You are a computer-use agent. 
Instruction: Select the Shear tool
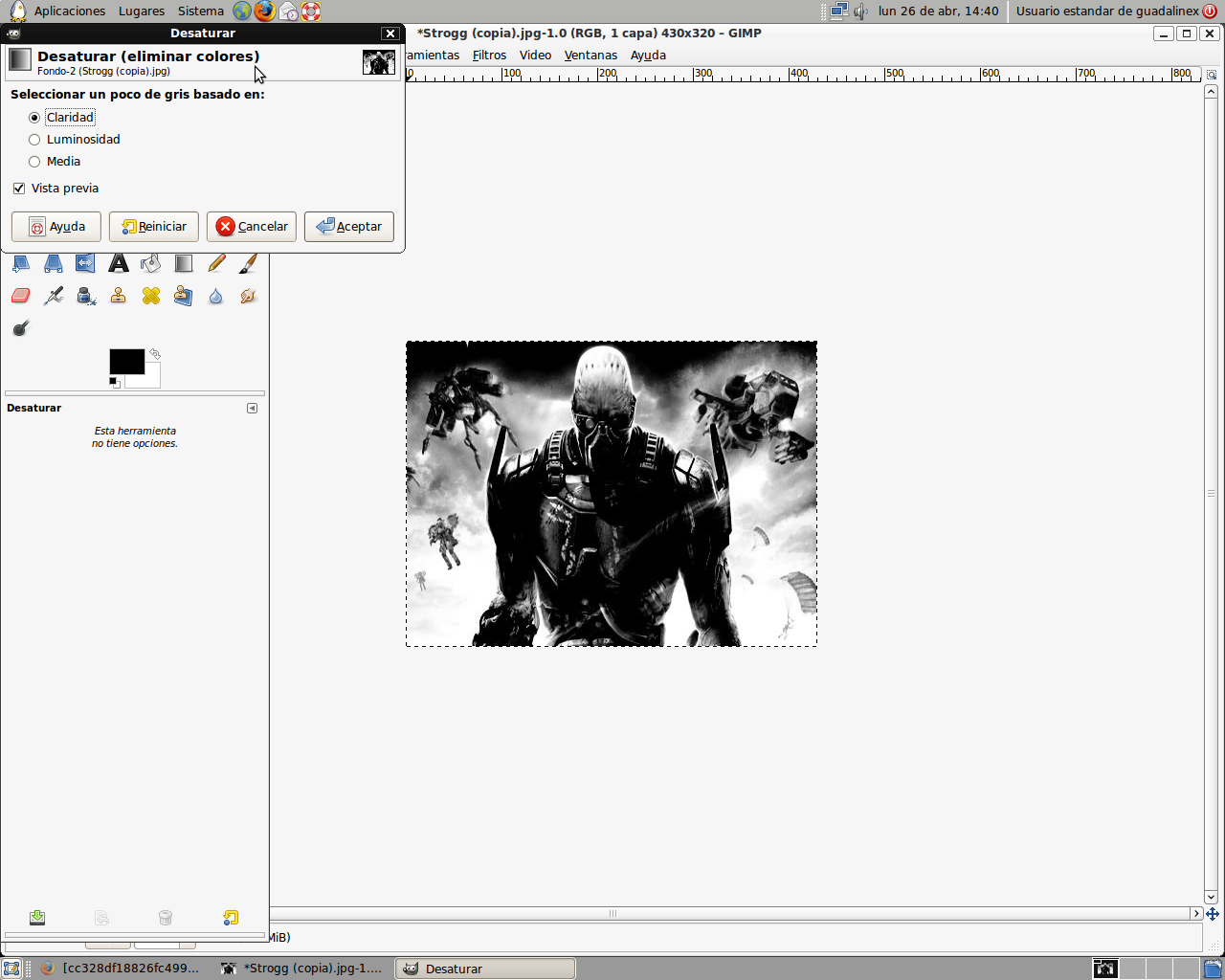coord(21,263)
